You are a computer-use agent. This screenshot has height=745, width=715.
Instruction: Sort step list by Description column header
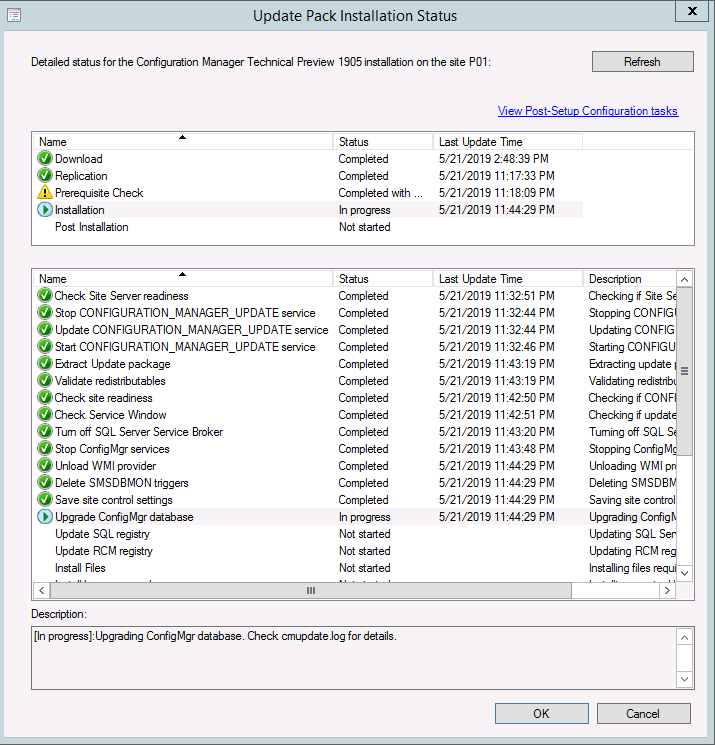pos(629,278)
